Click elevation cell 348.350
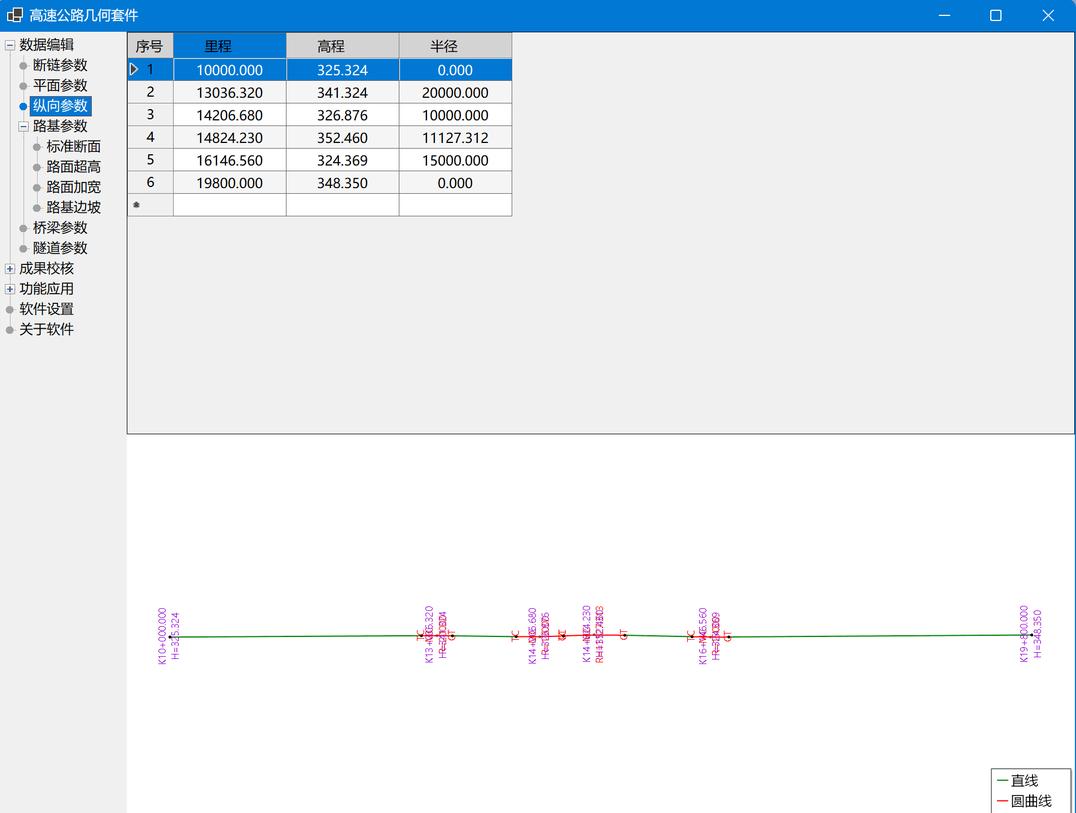The height and width of the screenshot is (813, 1076). click(342, 183)
